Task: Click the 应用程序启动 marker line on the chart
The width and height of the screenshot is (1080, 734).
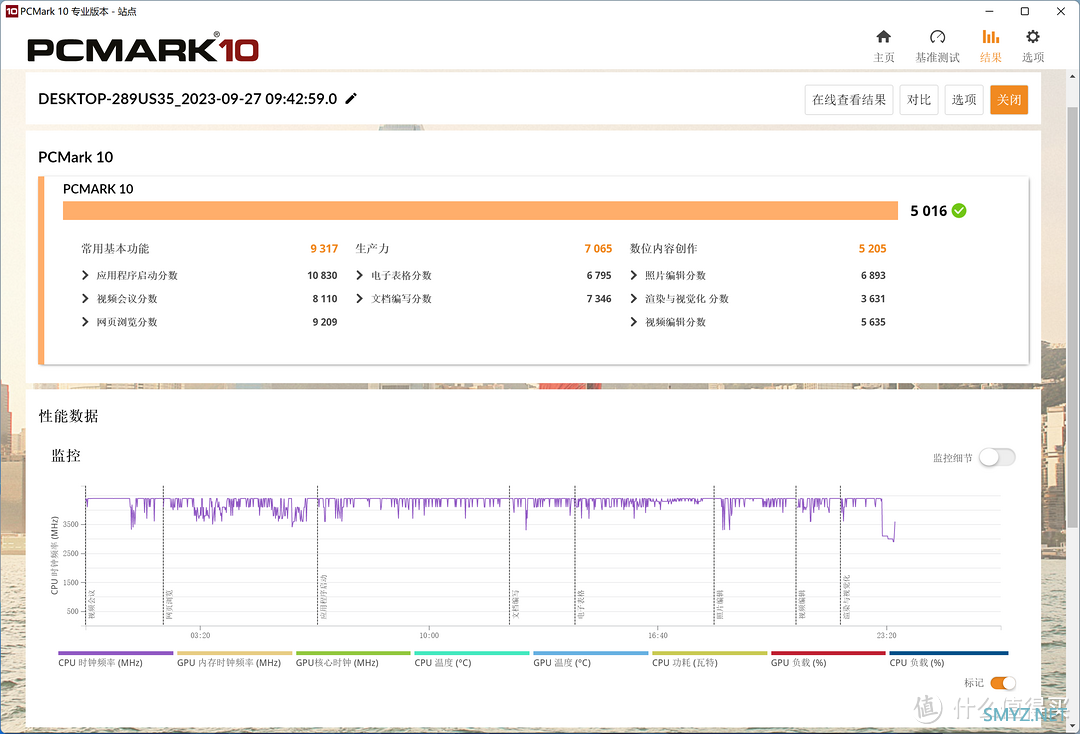Action: click(318, 555)
